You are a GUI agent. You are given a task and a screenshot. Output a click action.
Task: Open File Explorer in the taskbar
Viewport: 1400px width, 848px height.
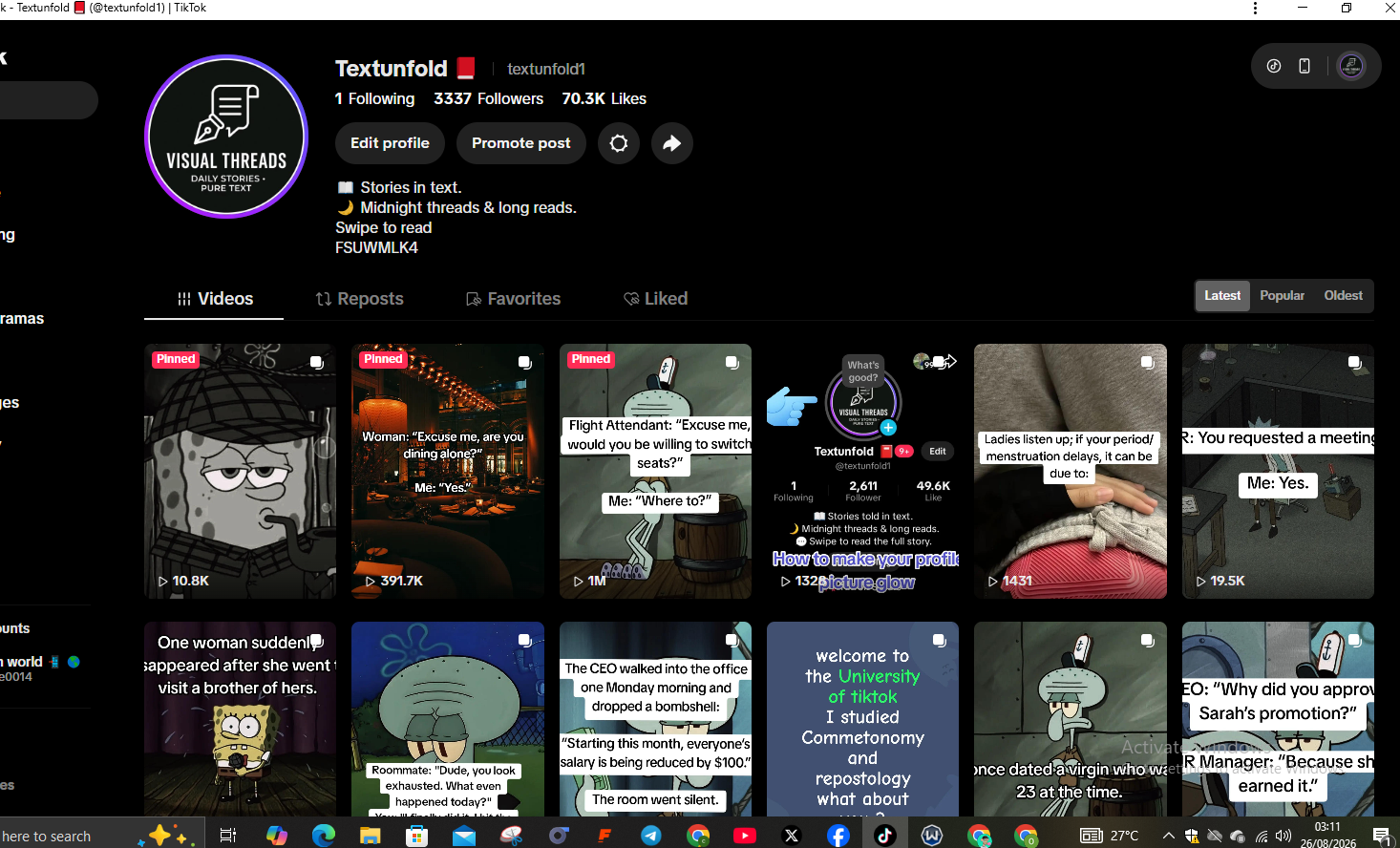(371, 836)
